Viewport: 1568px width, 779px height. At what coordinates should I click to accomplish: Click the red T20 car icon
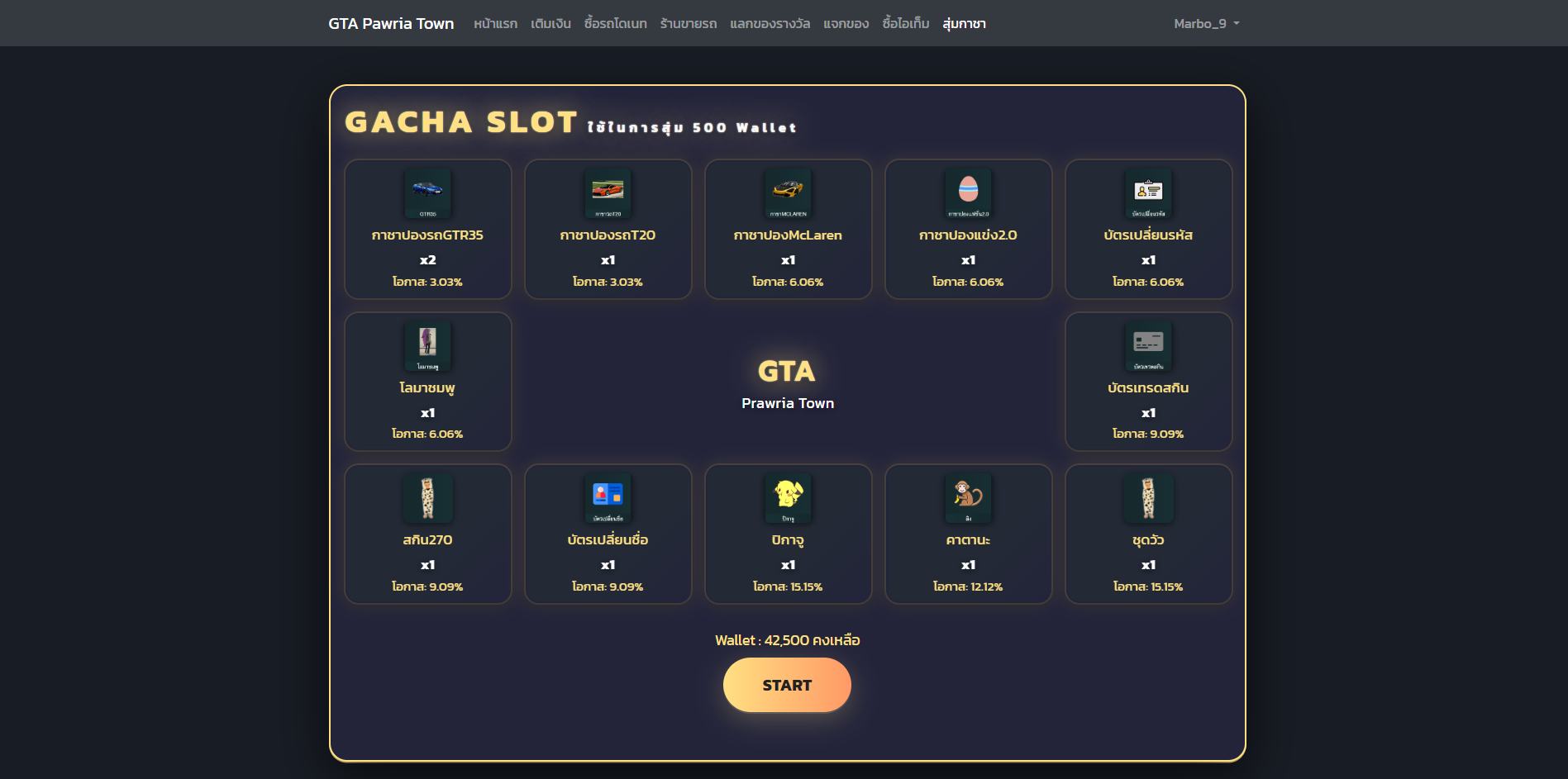608,193
